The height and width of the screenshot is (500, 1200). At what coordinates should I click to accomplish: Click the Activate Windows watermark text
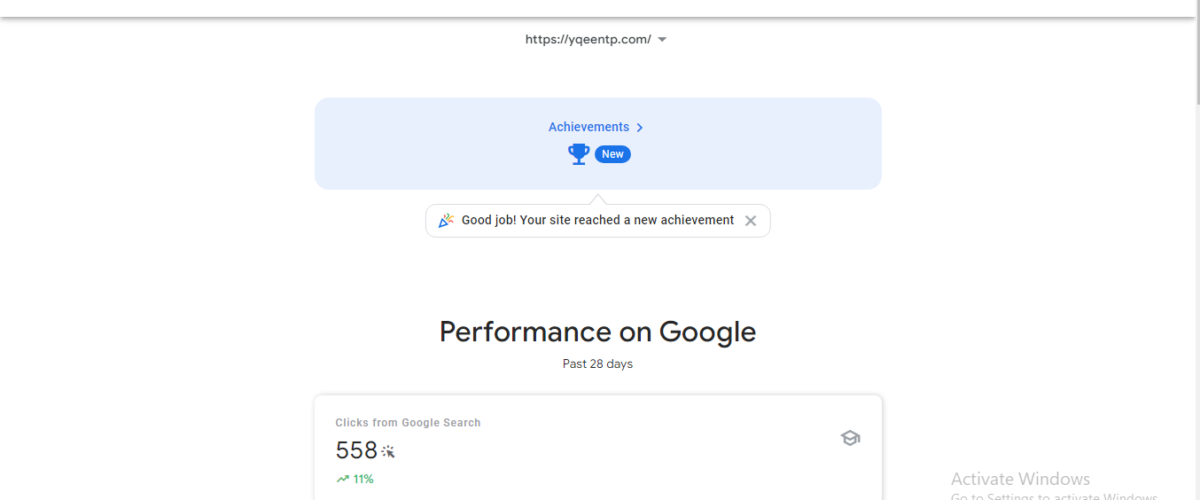click(1020, 479)
